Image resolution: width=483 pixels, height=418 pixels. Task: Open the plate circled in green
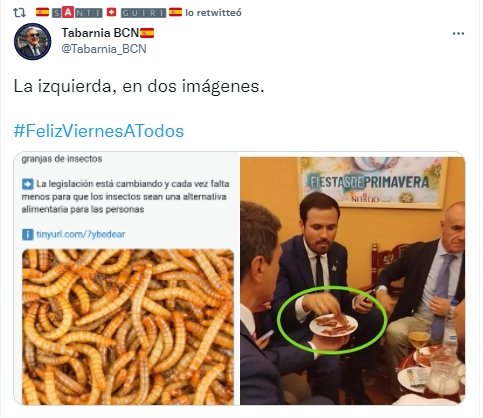pyautogui.click(x=333, y=326)
